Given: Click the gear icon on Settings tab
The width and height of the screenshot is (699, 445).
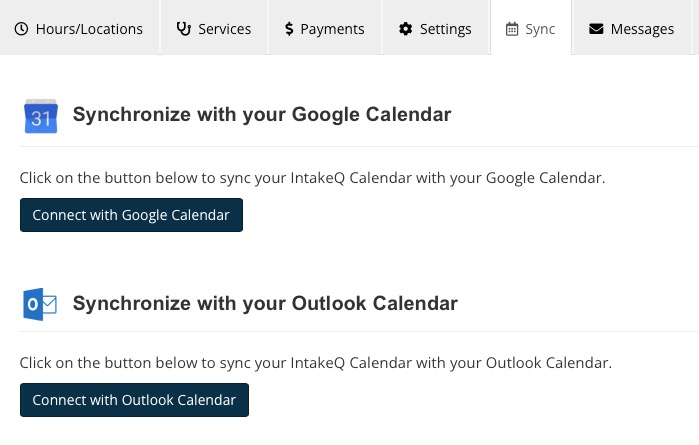Looking at the screenshot, I should coord(405,29).
